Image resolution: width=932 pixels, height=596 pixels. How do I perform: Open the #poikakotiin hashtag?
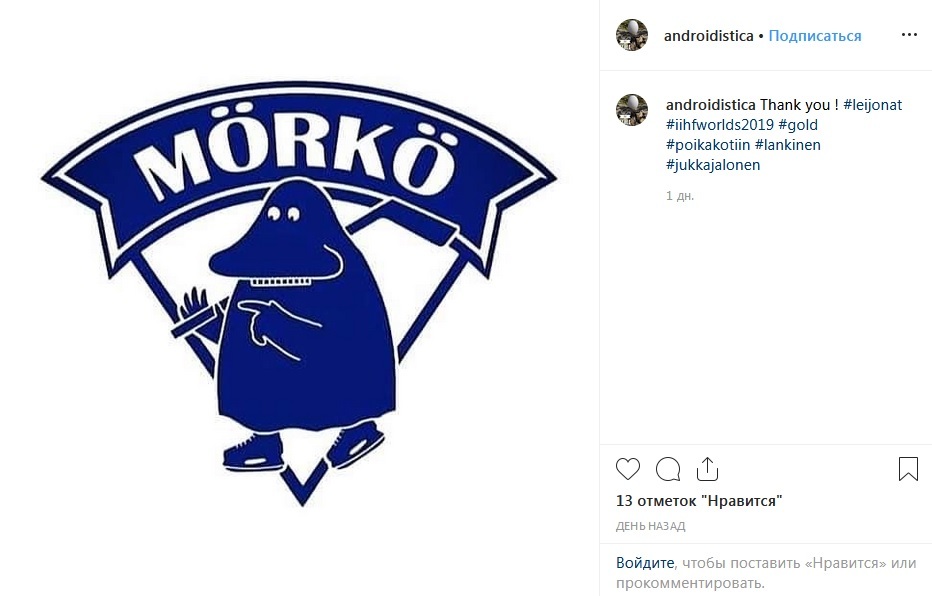tap(708, 145)
